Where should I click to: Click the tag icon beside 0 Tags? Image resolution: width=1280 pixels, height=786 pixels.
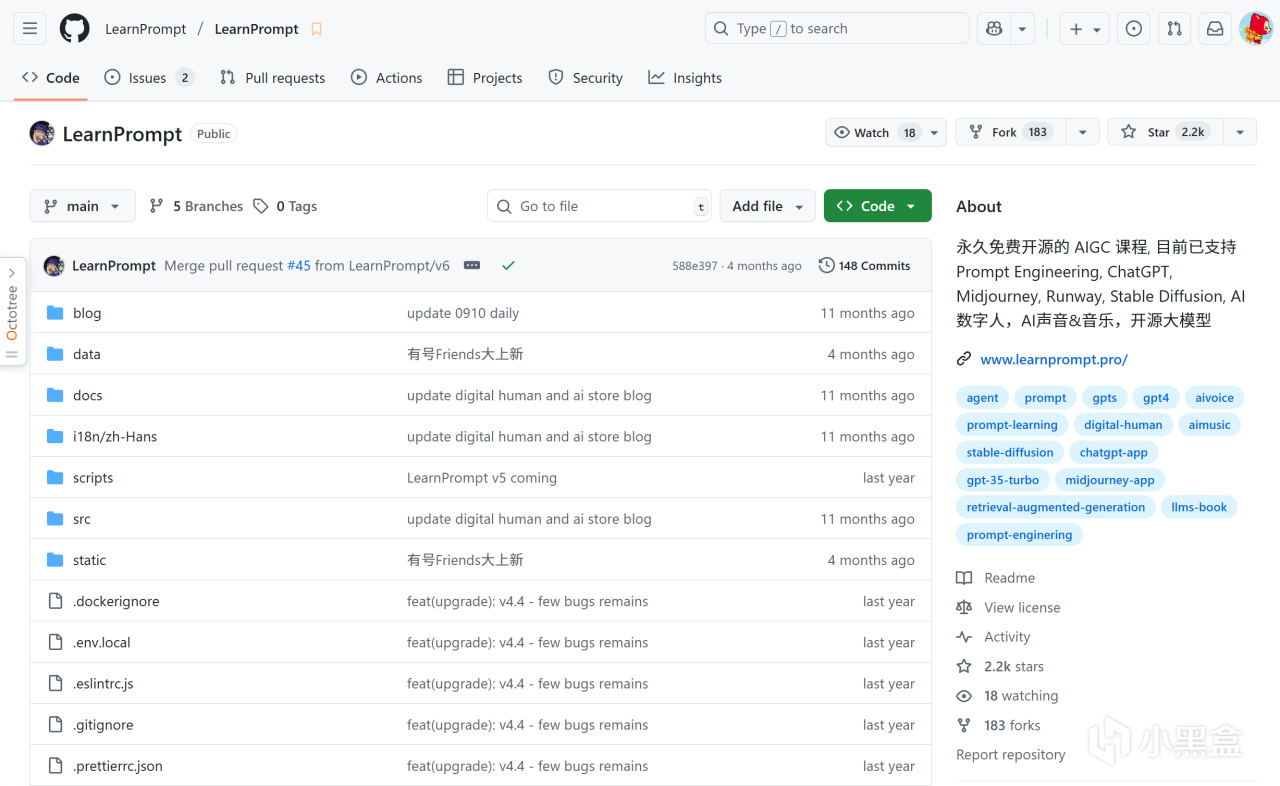(261, 206)
